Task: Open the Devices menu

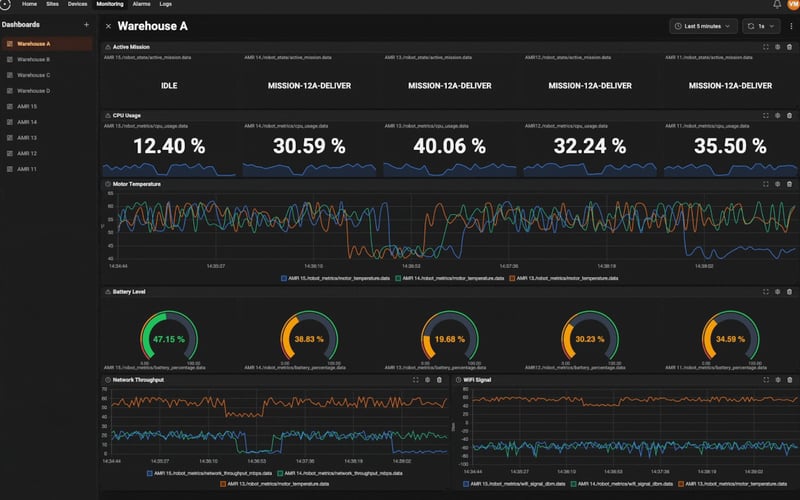Action: (x=78, y=4)
